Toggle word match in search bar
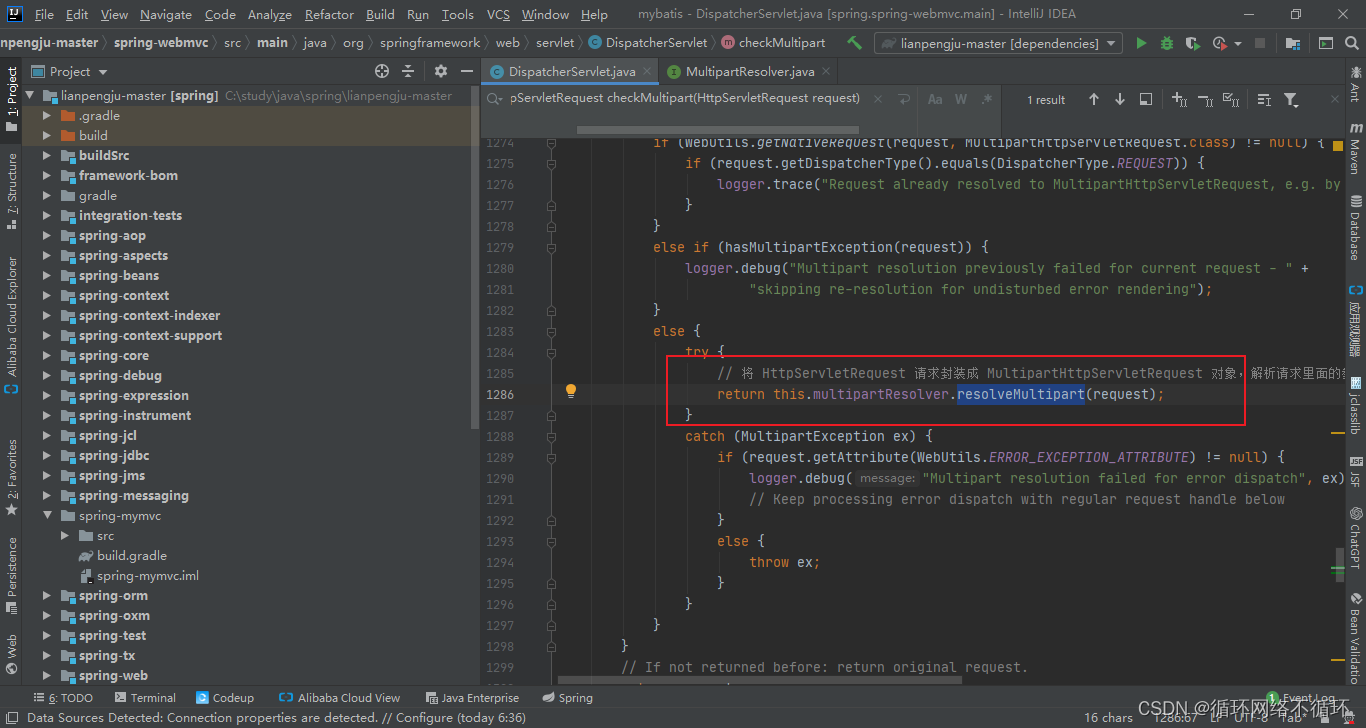This screenshot has height=728, width=1366. click(x=960, y=99)
